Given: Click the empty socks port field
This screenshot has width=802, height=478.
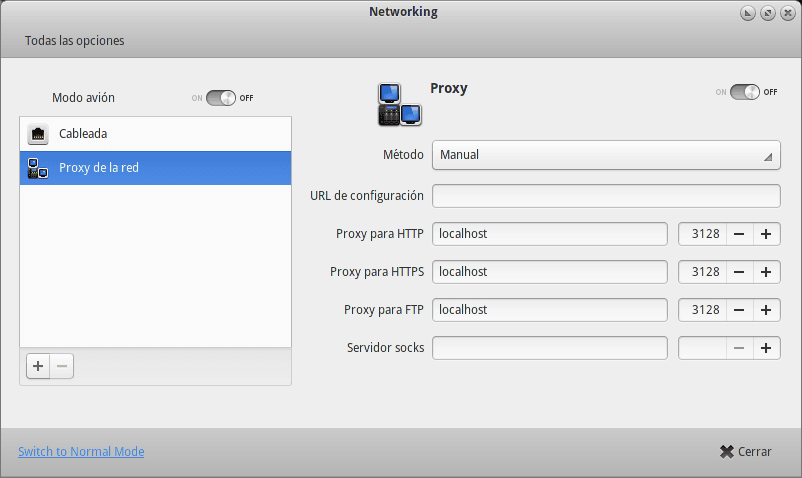Looking at the screenshot, I should (702, 348).
